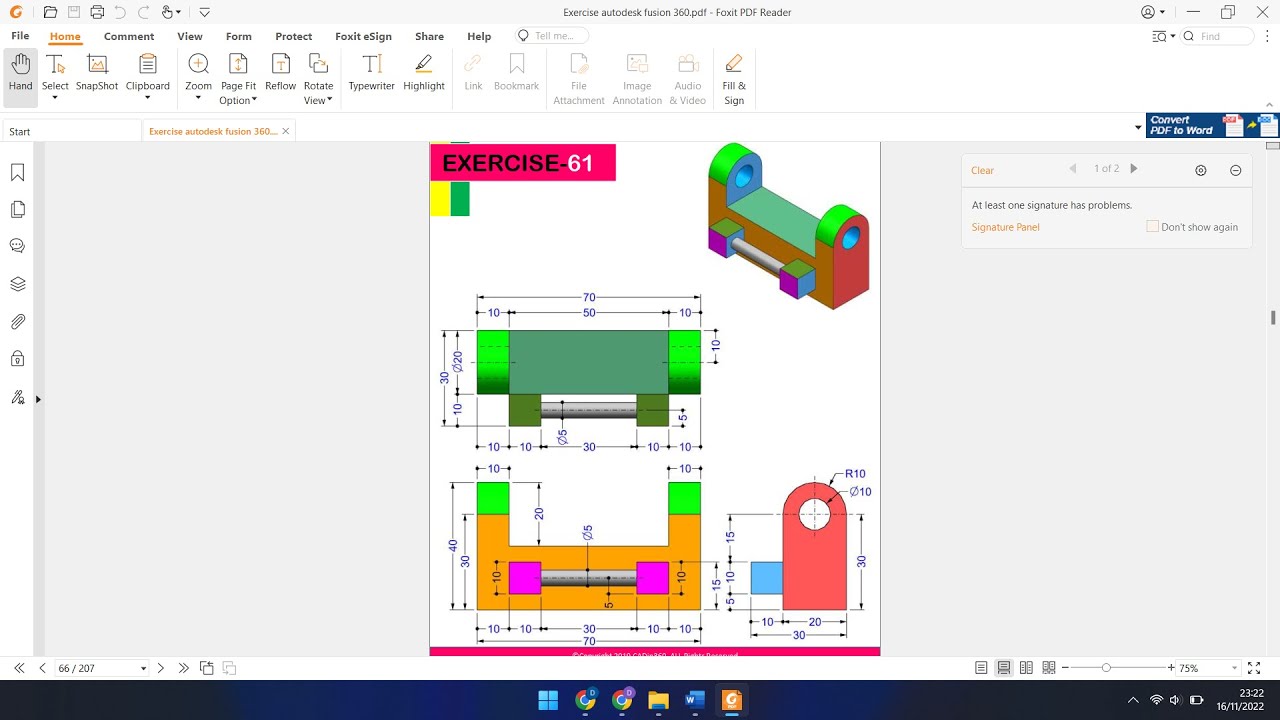Open Microsoft Word from the taskbar
This screenshot has height=720, width=1280.
tap(695, 700)
